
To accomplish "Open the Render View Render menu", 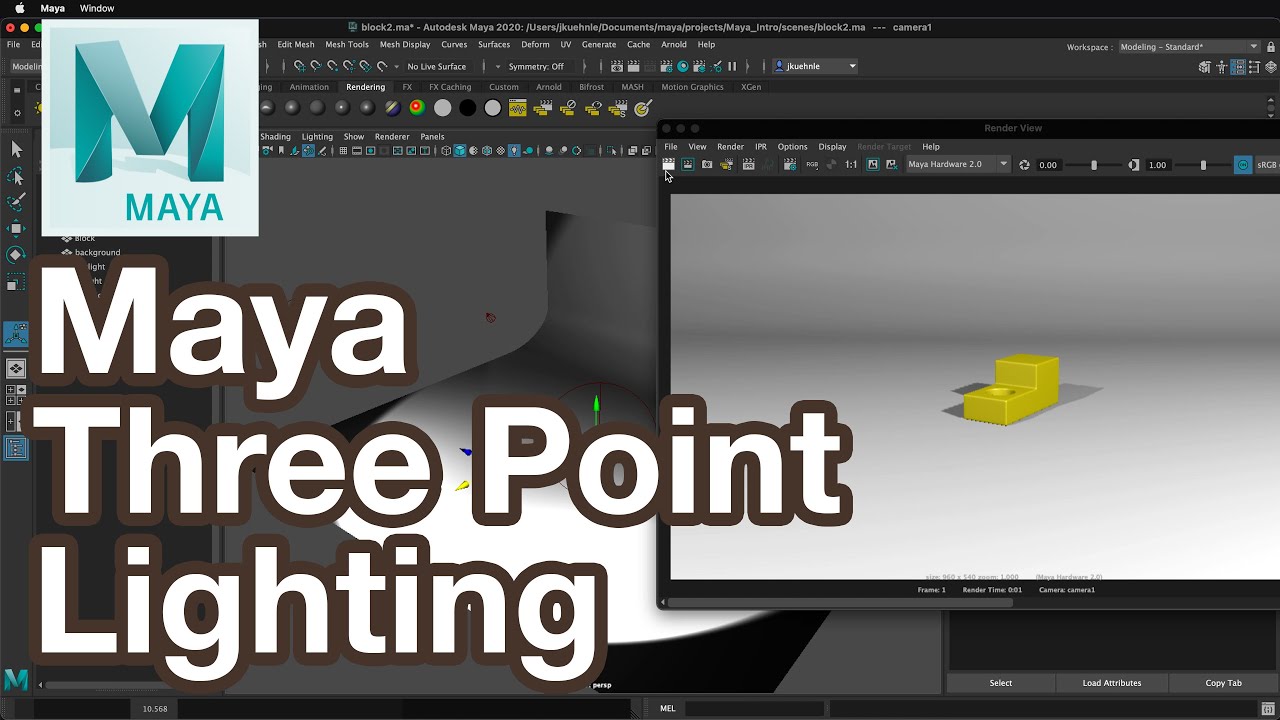I will [x=730, y=147].
